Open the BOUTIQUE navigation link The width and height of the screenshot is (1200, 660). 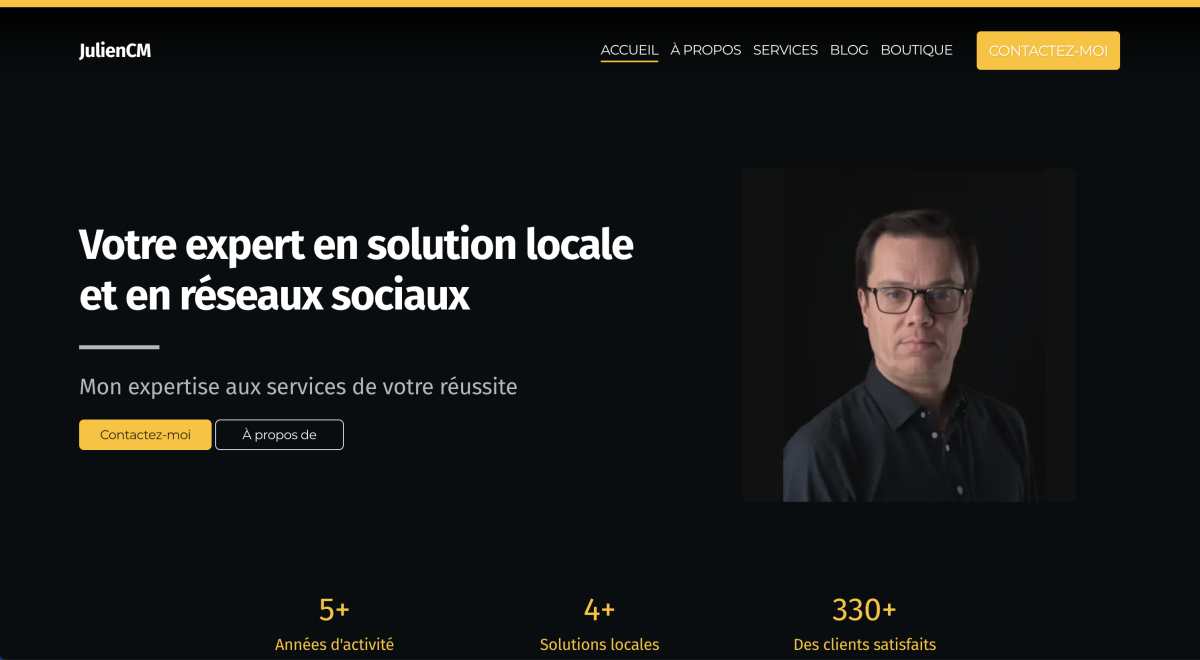coord(916,50)
